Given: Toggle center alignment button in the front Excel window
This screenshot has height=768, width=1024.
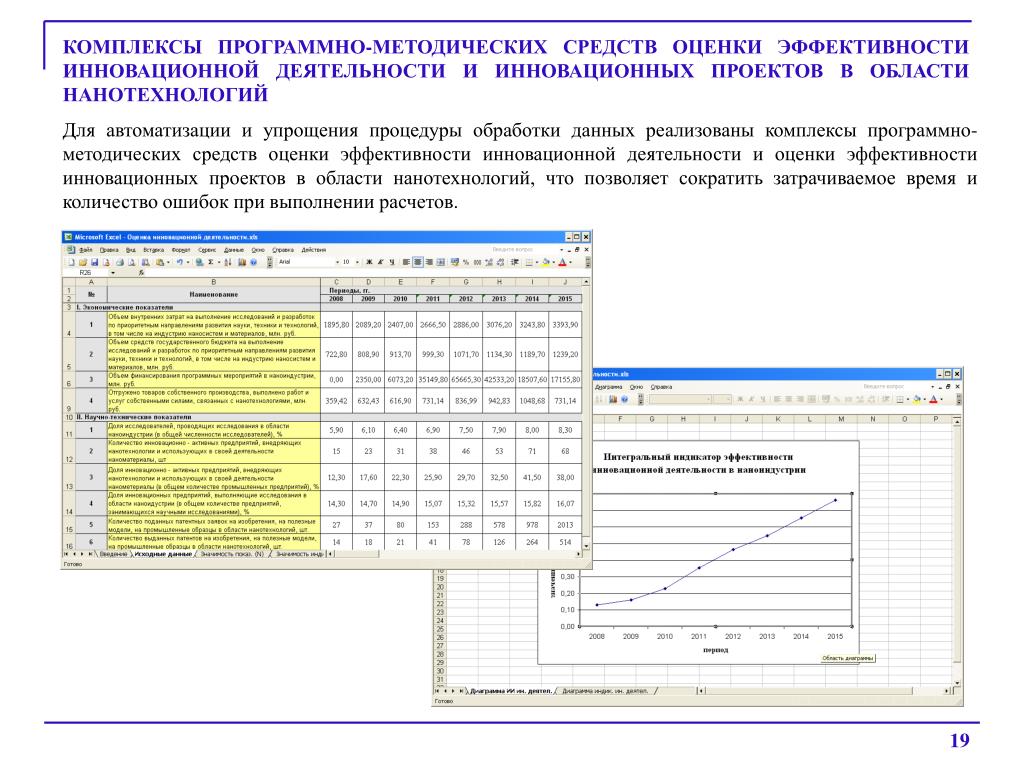Looking at the screenshot, I should pyautogui.click(x=418, y=262).
